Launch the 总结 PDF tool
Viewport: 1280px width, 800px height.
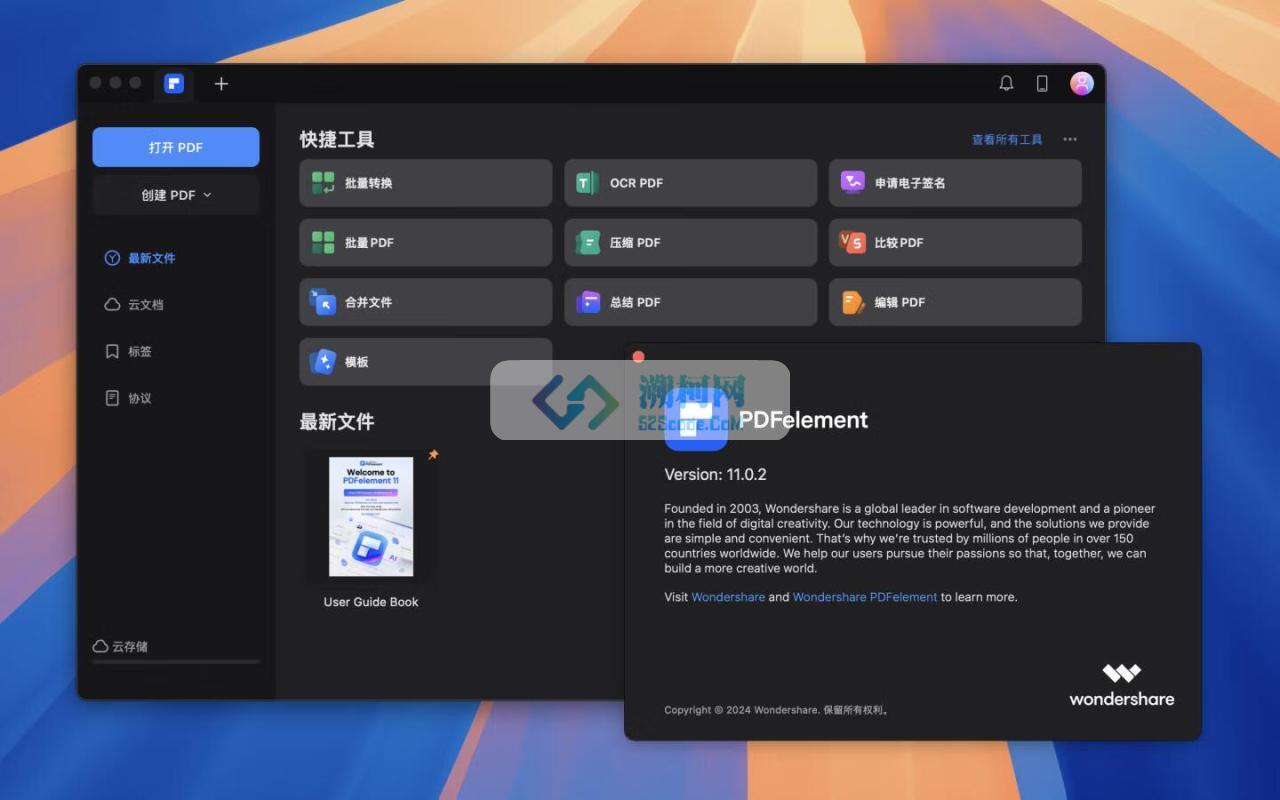pos(690,302)
